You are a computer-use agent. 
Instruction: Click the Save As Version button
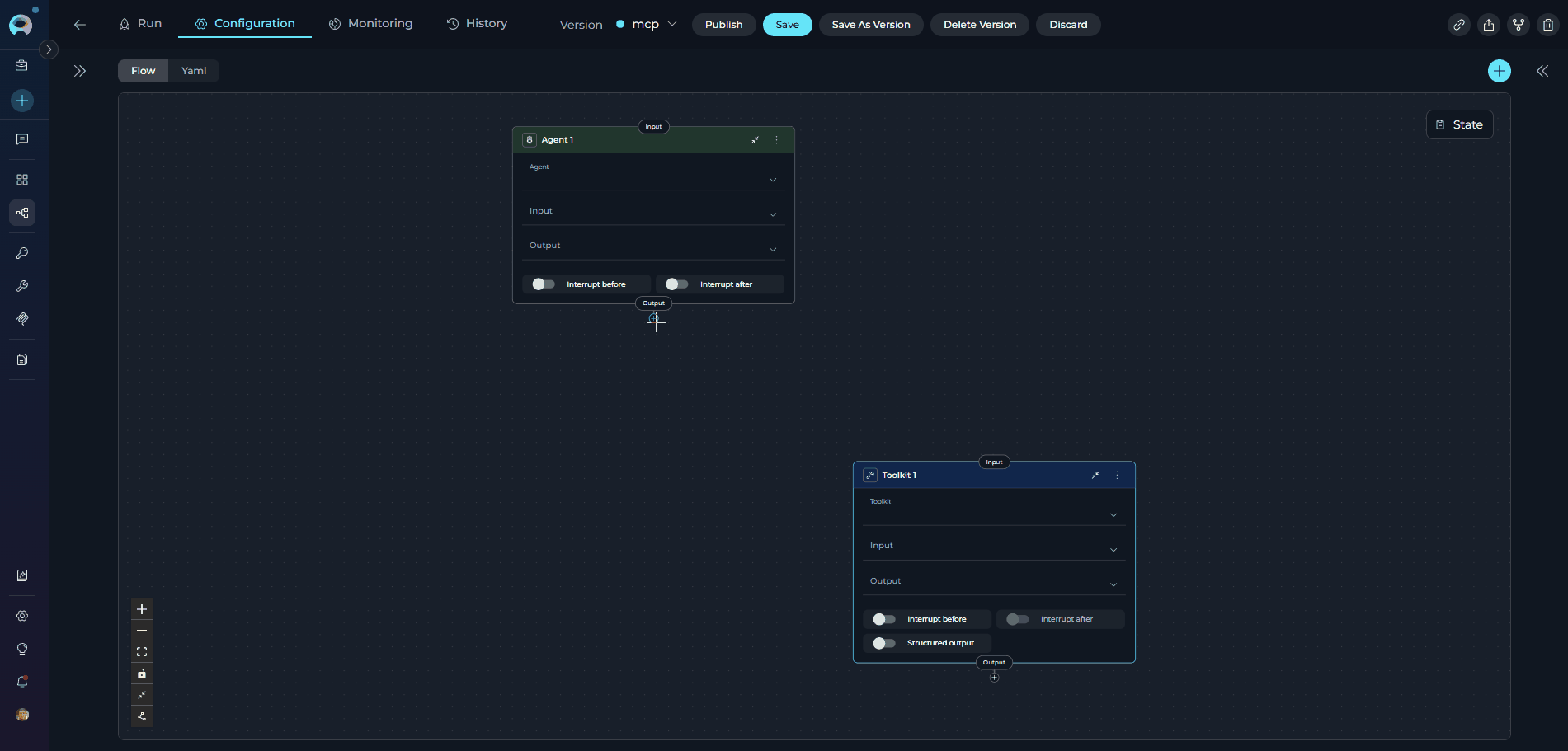[870, 25]
